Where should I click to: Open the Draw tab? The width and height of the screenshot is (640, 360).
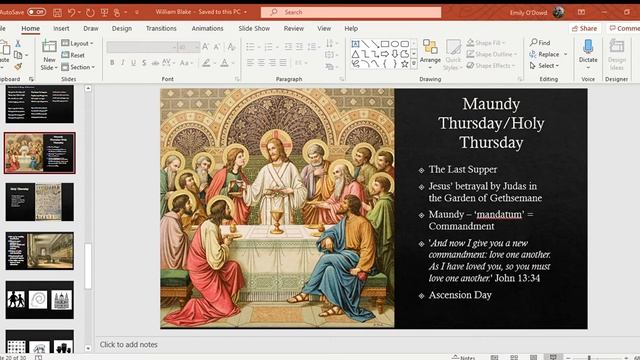[91, 29]
